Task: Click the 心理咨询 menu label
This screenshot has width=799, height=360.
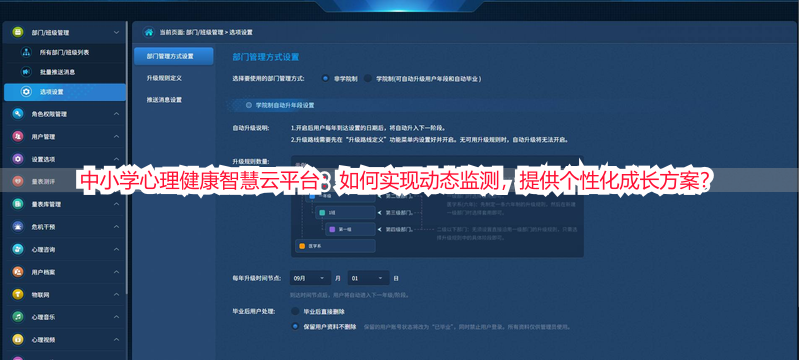Action: click(x=43, y=249)
